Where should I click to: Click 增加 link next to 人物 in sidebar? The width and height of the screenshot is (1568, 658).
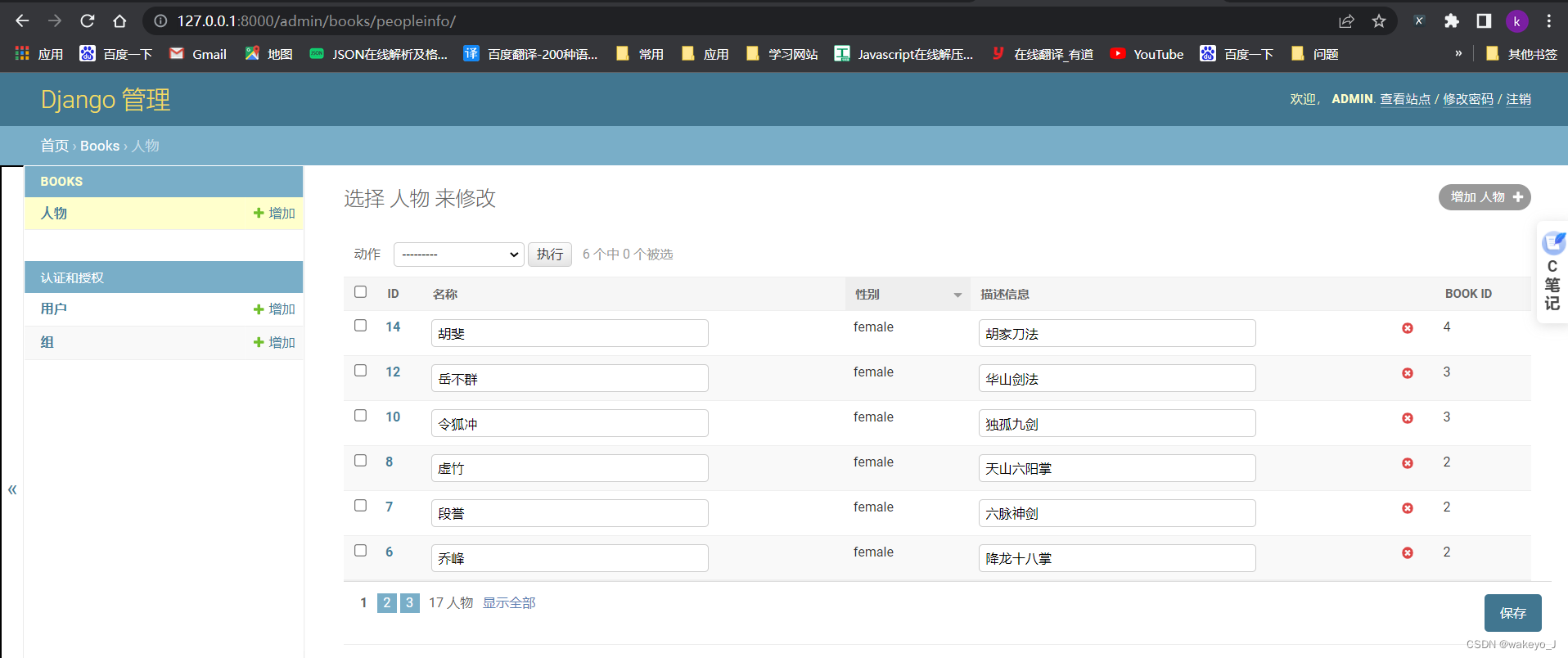(274, 213)
